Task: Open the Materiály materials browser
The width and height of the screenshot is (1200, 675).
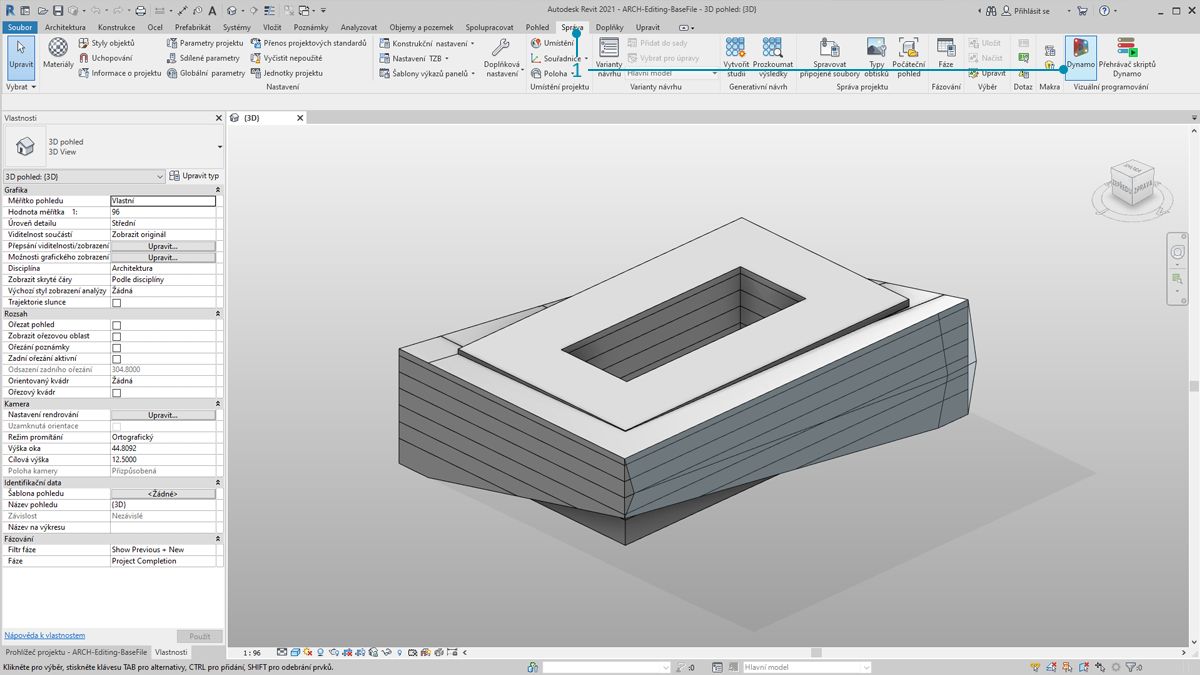Action: [58, 53]
